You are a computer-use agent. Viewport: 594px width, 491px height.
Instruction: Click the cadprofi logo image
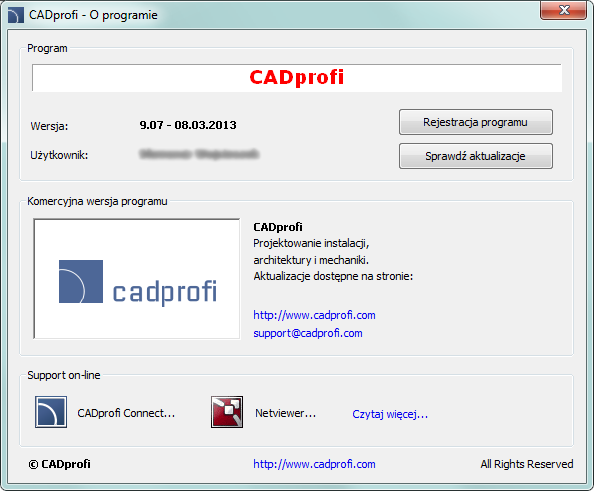click(137, 278)
